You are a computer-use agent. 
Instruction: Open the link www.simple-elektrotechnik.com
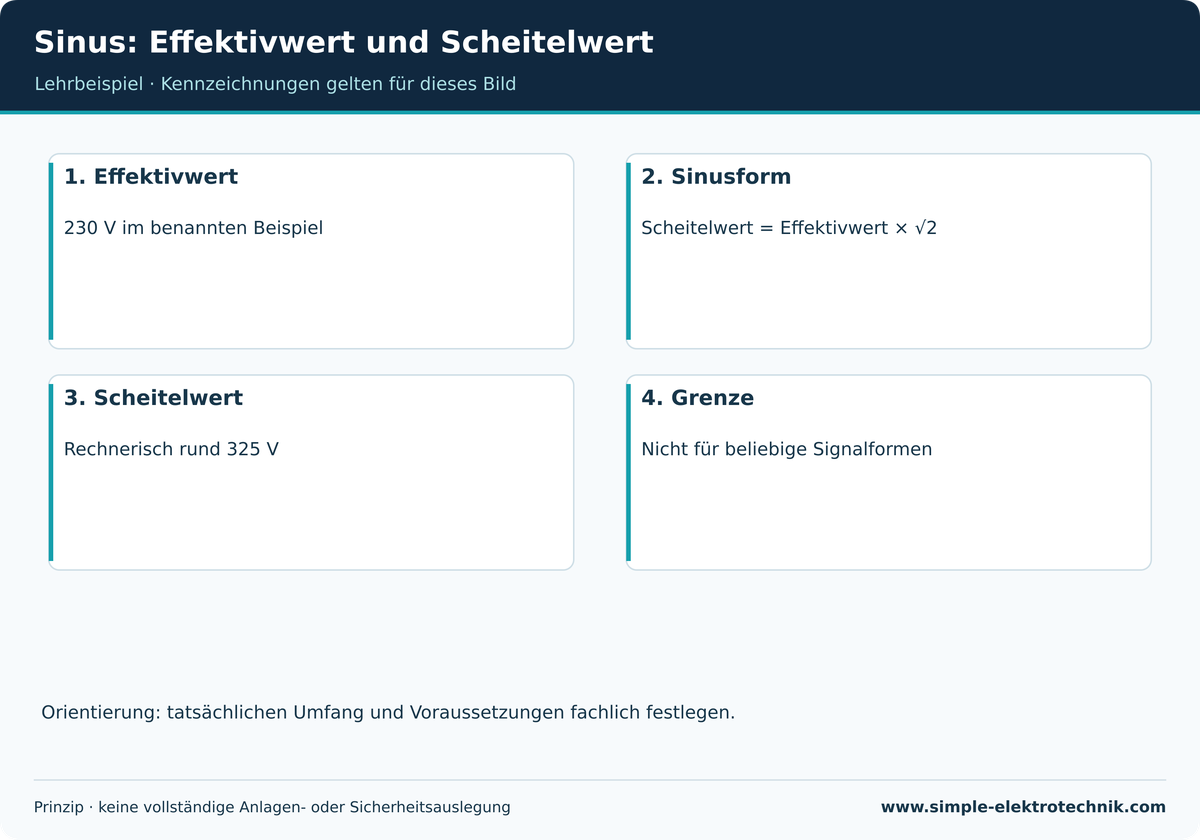click(x=1023, y=807)
